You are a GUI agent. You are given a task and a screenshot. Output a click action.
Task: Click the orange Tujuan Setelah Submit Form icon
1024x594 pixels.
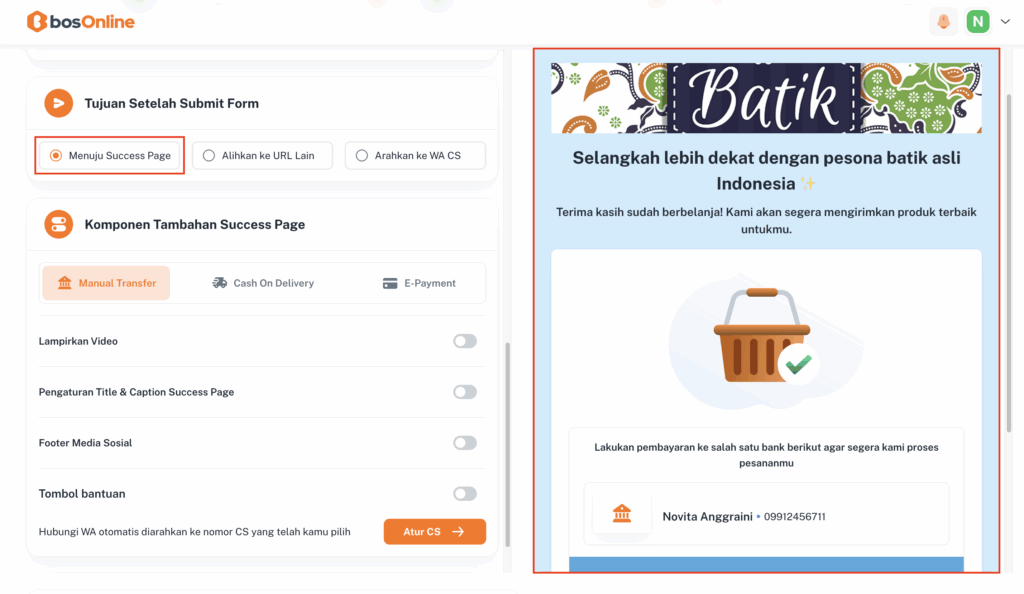click(x=59, y=103)
